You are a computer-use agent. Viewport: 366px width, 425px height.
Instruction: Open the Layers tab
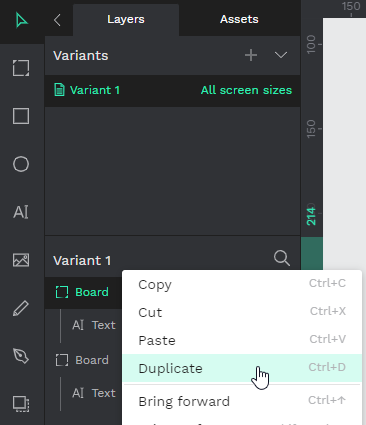[x=126, y=19]
